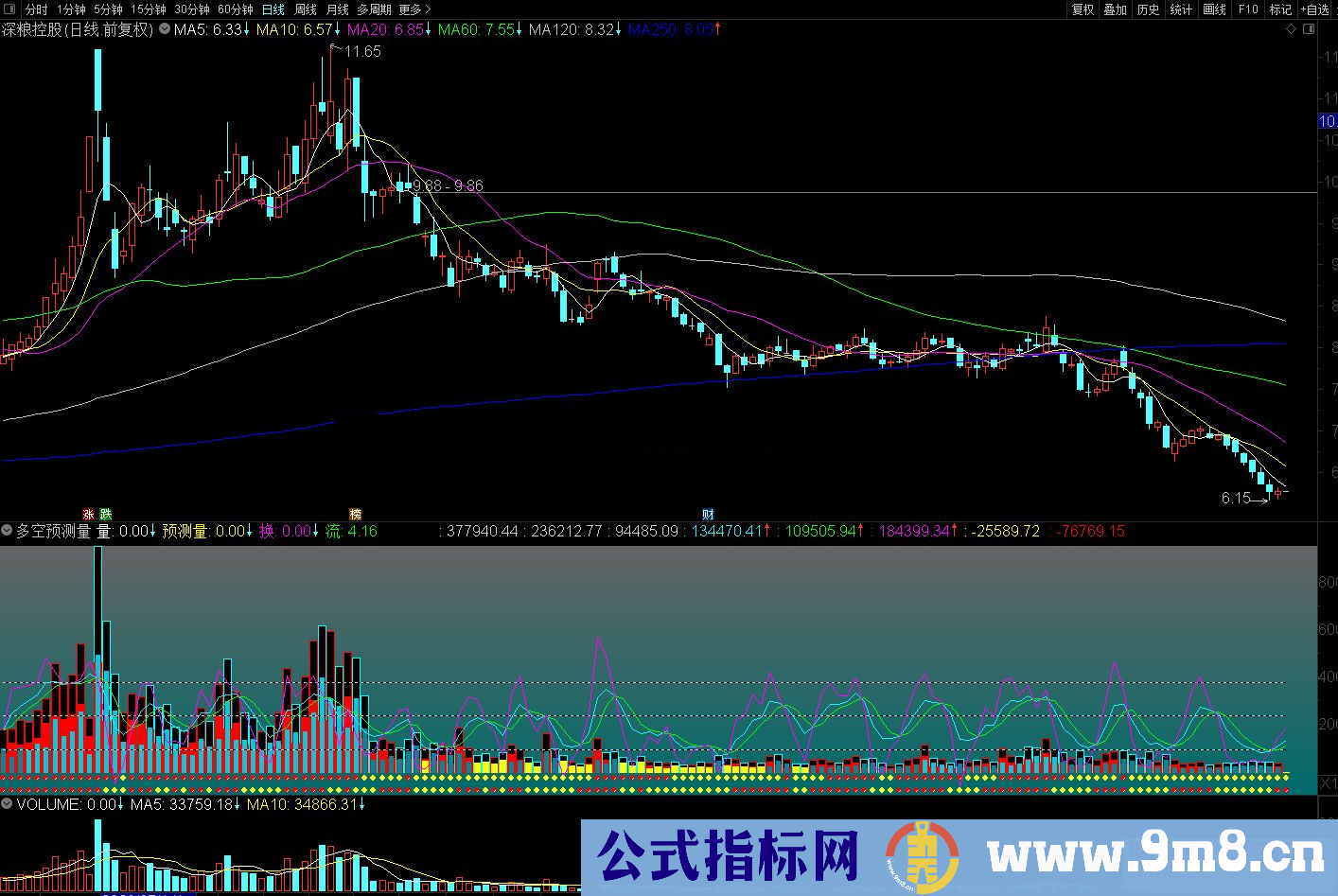Click the diamond marker icon below the toolbar
This screenshot has width=1338, height=896.
pos(1290,29)
